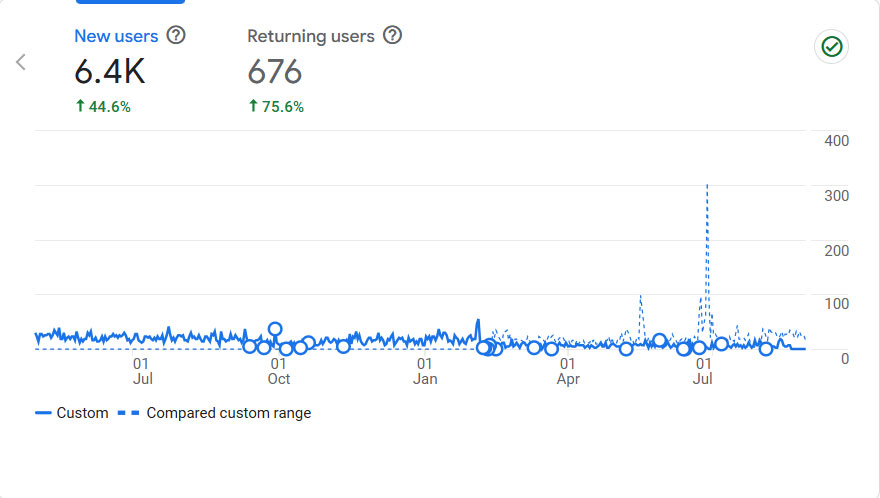Select the annotation circle directly left of 01 Apr
The height and width of the screenshot is (498, 880).
551,349
